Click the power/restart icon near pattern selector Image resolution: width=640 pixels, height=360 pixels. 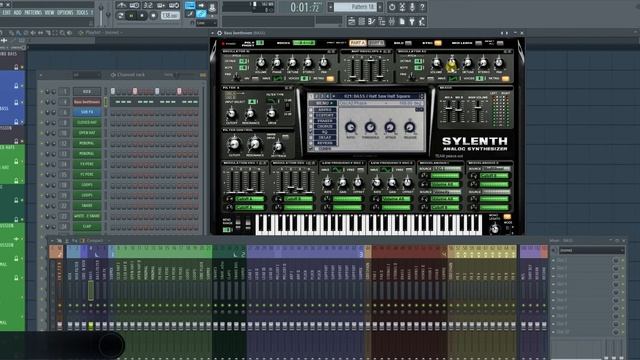tap(392, 7)
